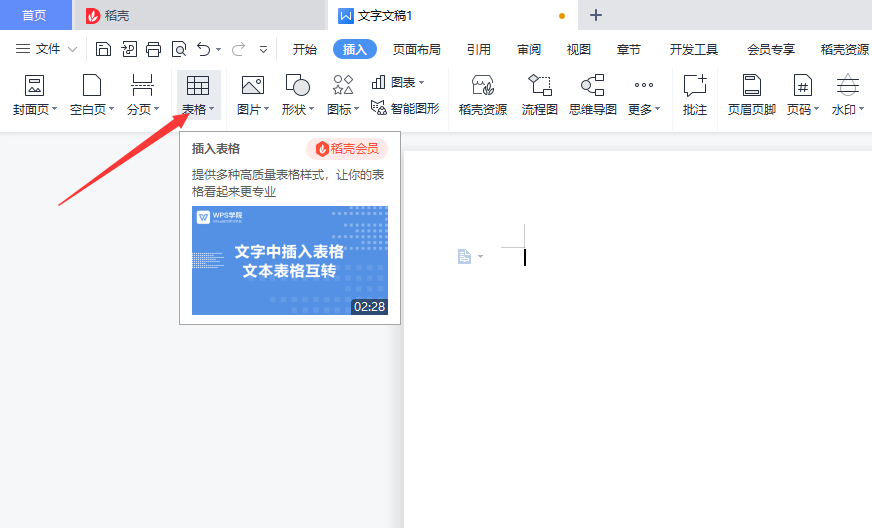Open Print Preview icon
This screenshot has width=872, height=528.
point(179,49)
